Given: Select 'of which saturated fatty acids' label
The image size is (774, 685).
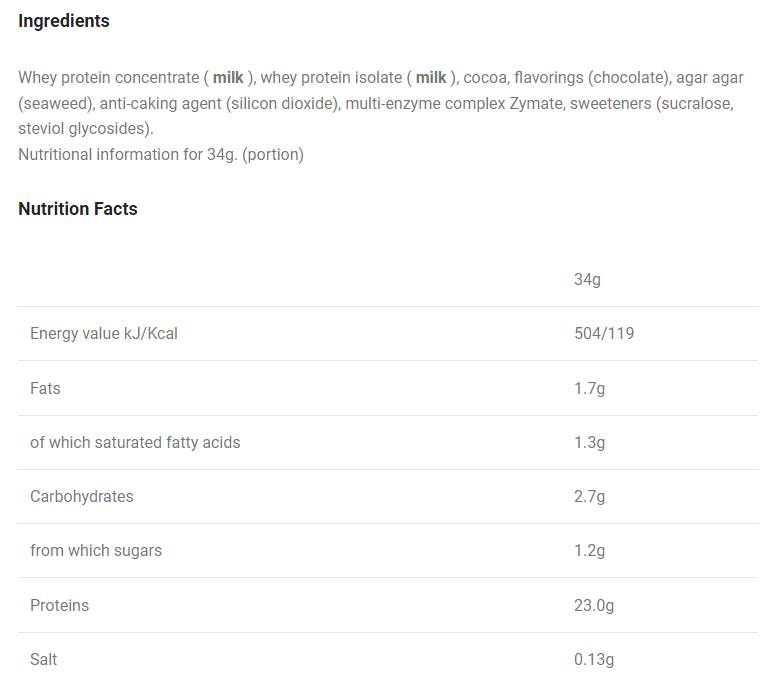Looking at the screenshot, I should (135, 442).
